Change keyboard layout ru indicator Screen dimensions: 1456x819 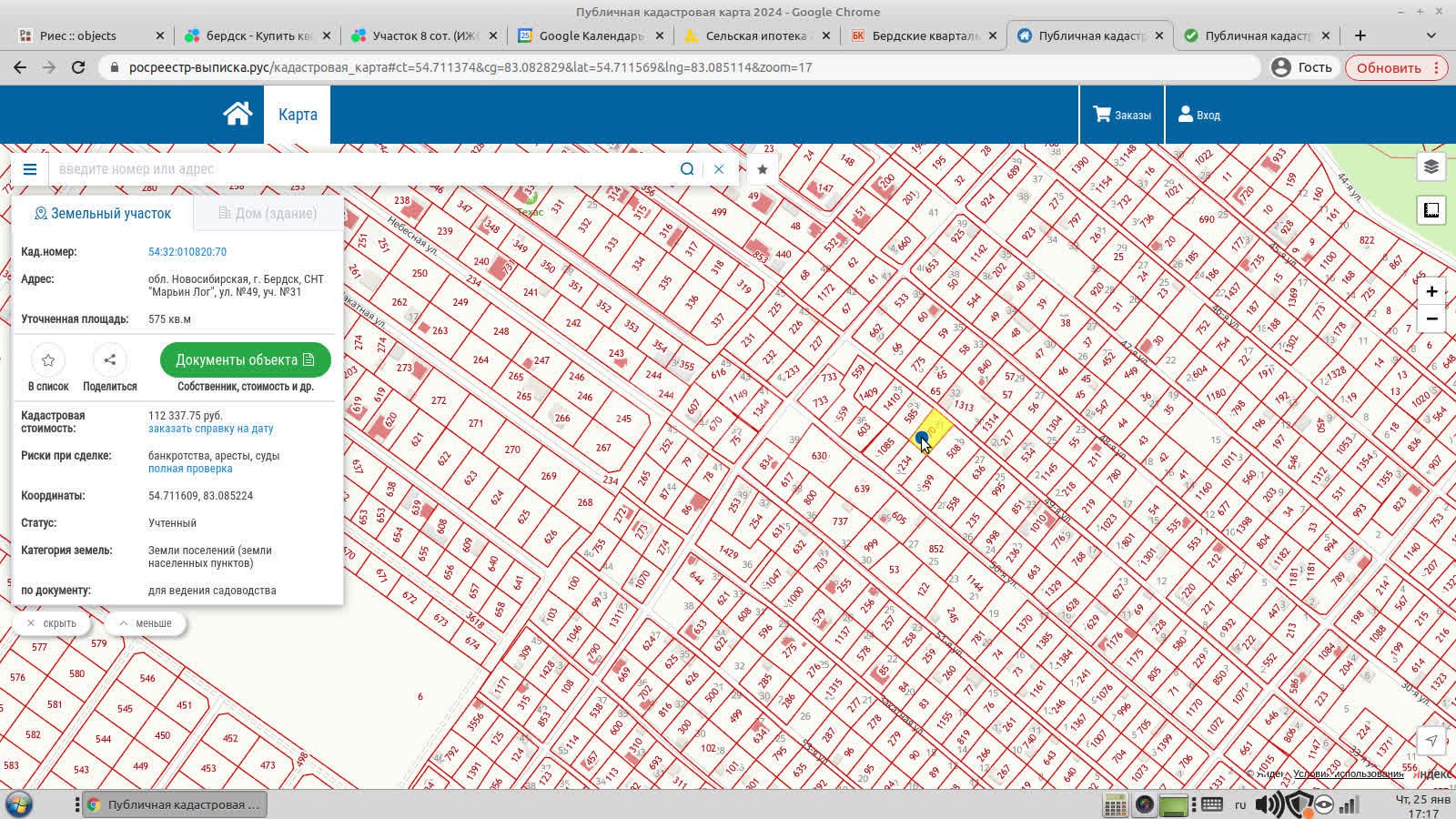pyautogui.click(x=1240, y=805)
